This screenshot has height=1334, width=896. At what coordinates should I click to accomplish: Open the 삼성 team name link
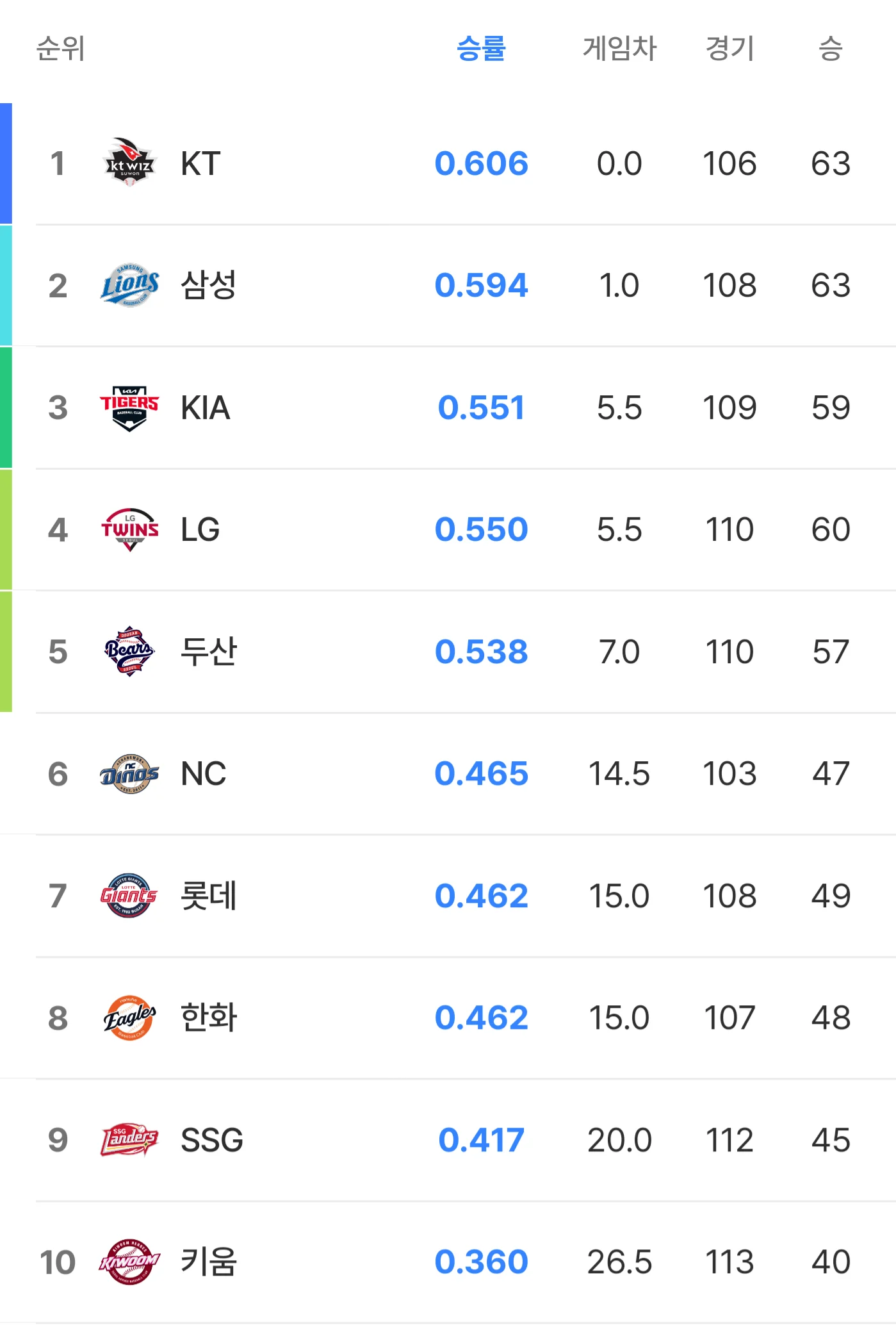click(209, 285)
